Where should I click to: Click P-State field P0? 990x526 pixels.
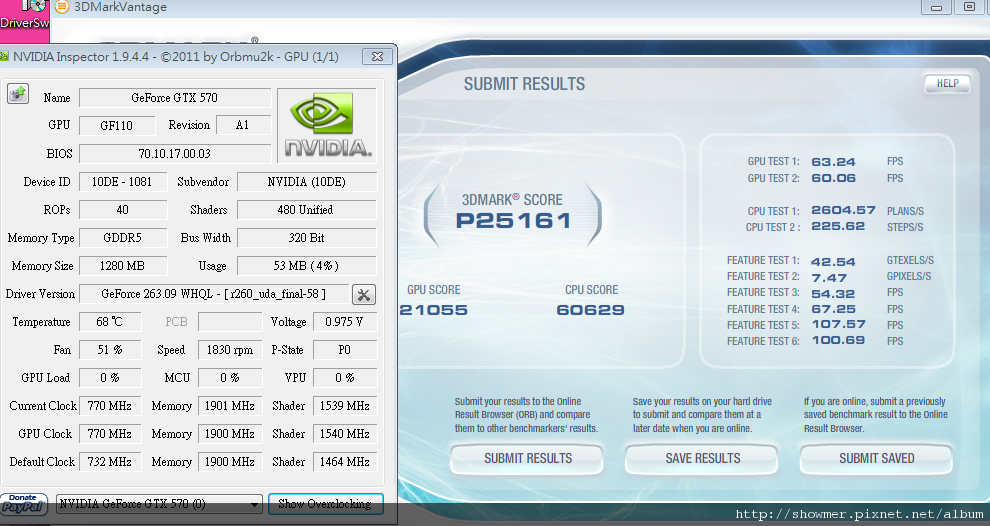pos(345,350)
